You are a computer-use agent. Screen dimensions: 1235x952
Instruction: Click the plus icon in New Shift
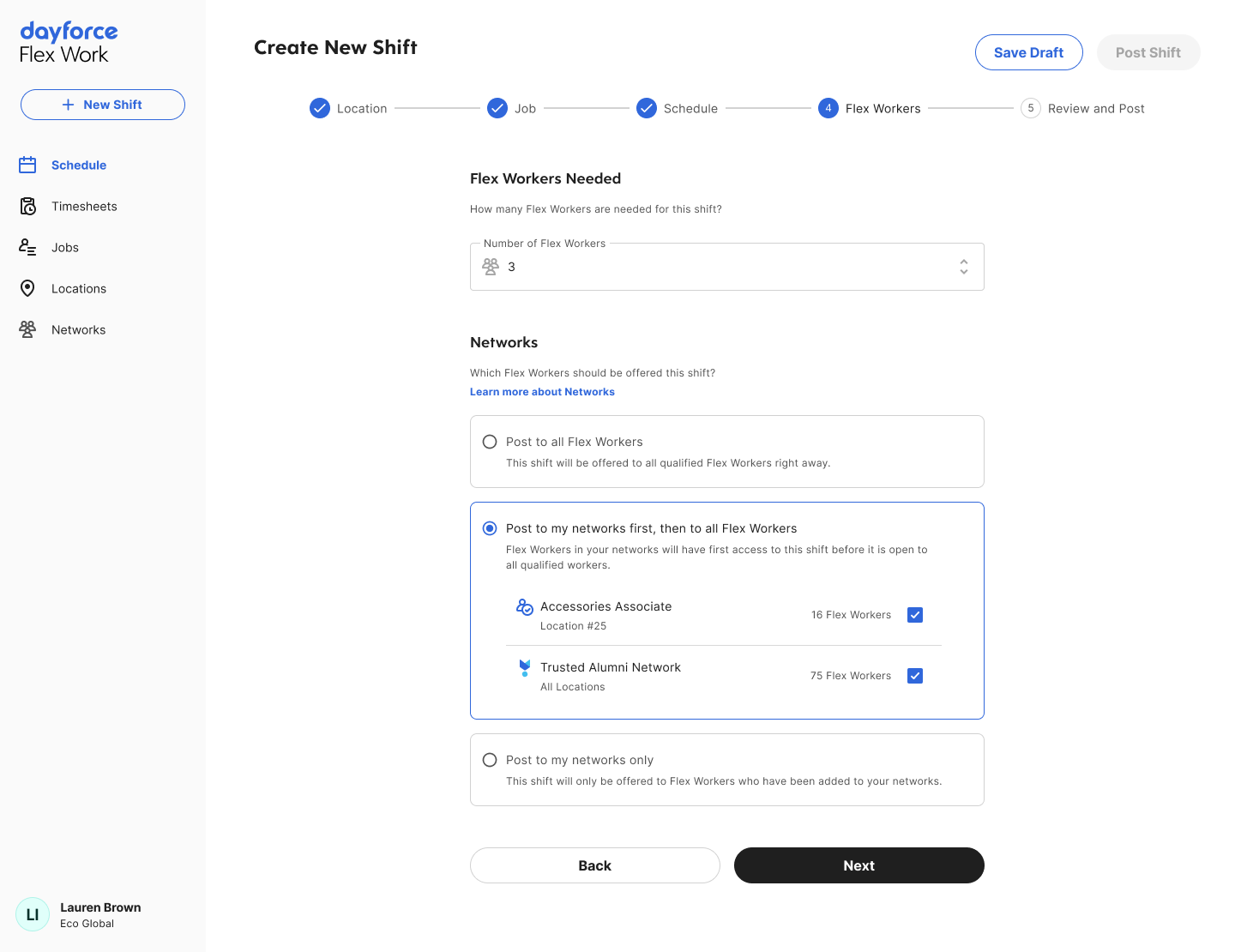coord(69,105)
